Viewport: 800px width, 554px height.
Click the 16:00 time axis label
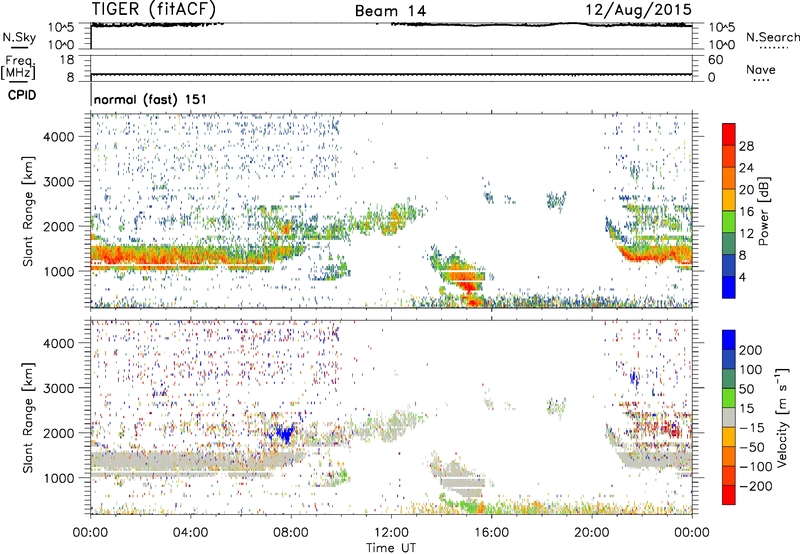(491, 533)
